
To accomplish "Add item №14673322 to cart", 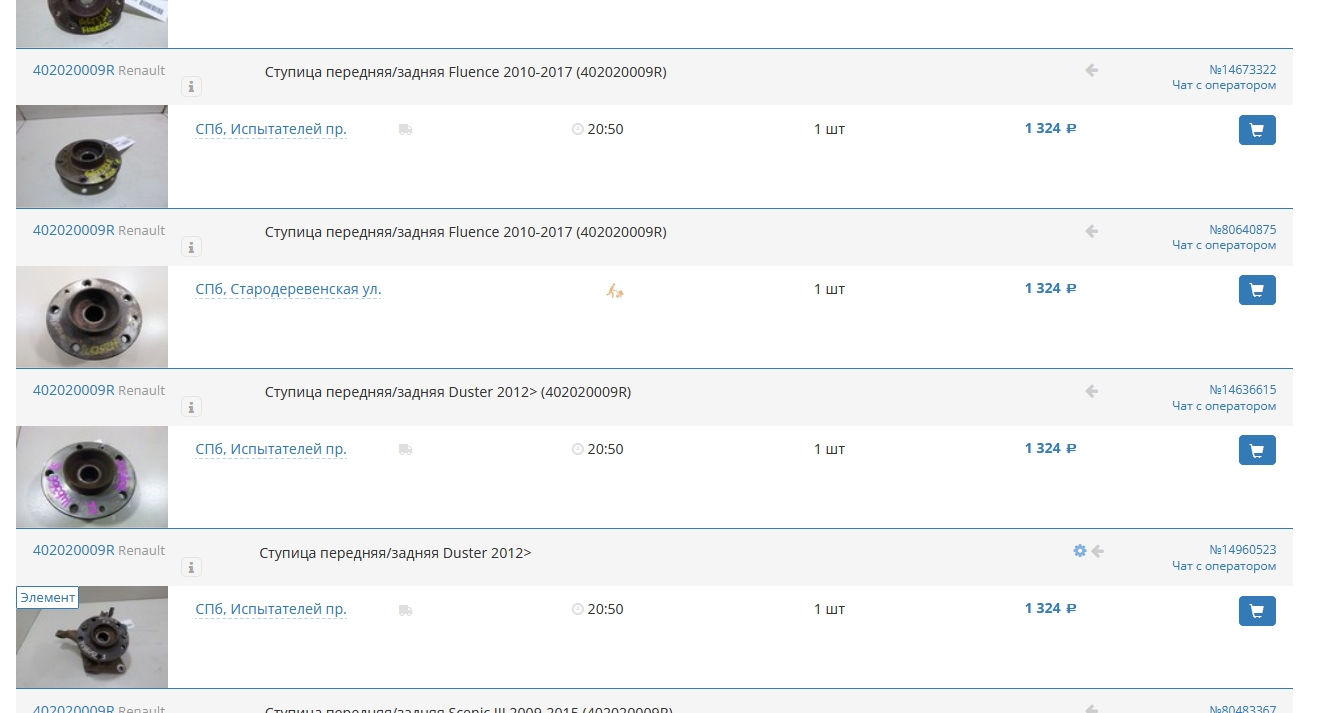I will 1257,130.
